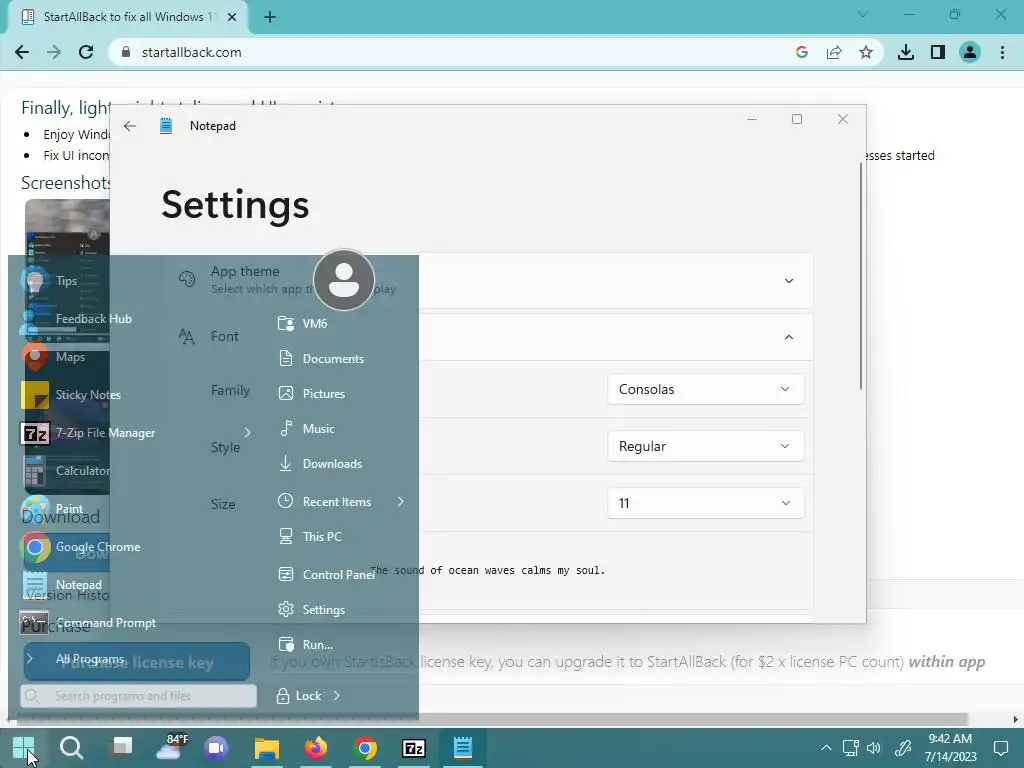Open weather widget showing 84°F

click(x=171, y=748)
